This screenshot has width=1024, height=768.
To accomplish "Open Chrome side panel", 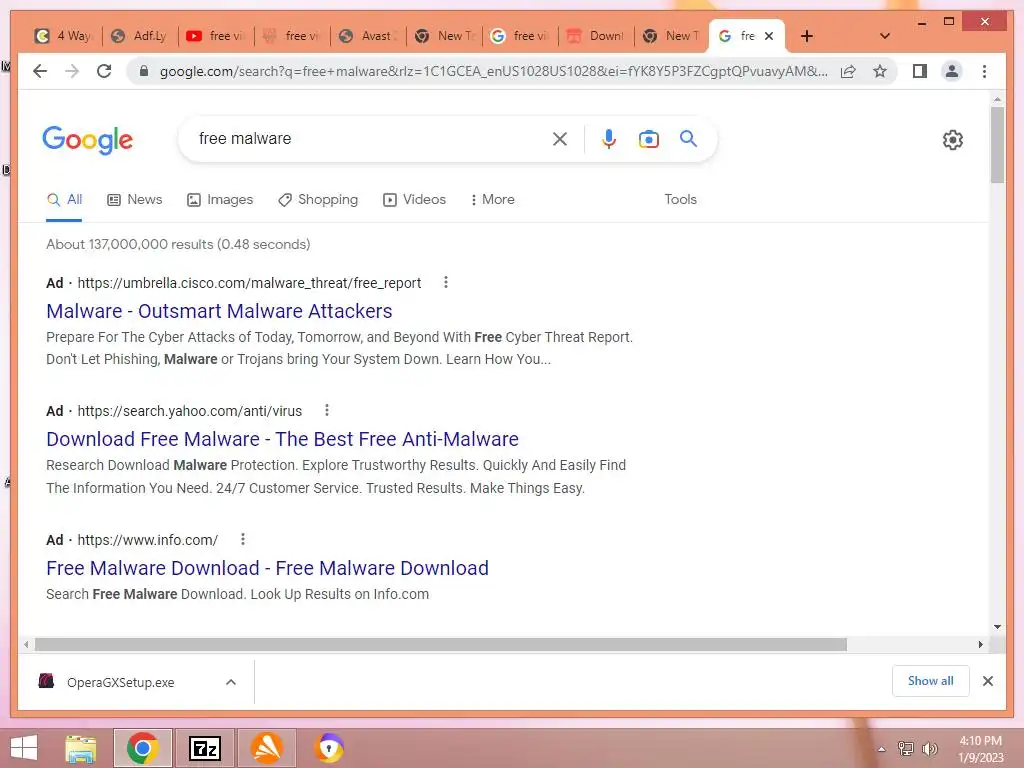I will [920, 71].
